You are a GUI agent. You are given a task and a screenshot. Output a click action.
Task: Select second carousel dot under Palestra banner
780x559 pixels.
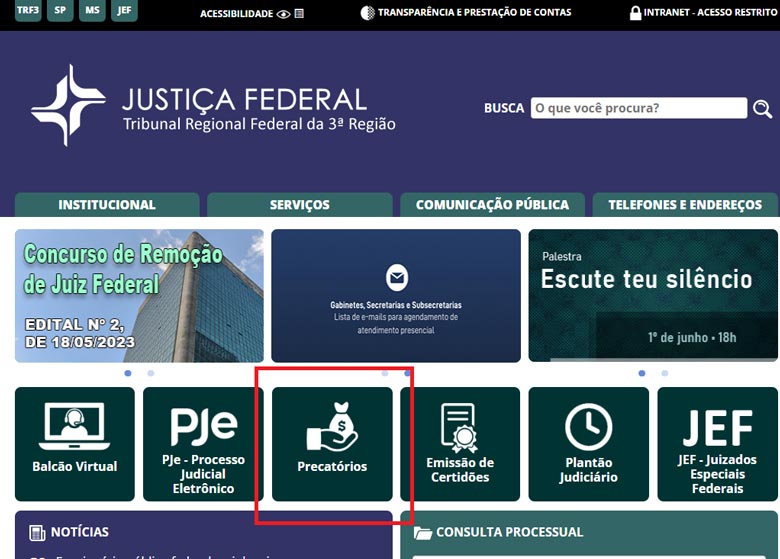pyautogui.click(x=665, y=373)
